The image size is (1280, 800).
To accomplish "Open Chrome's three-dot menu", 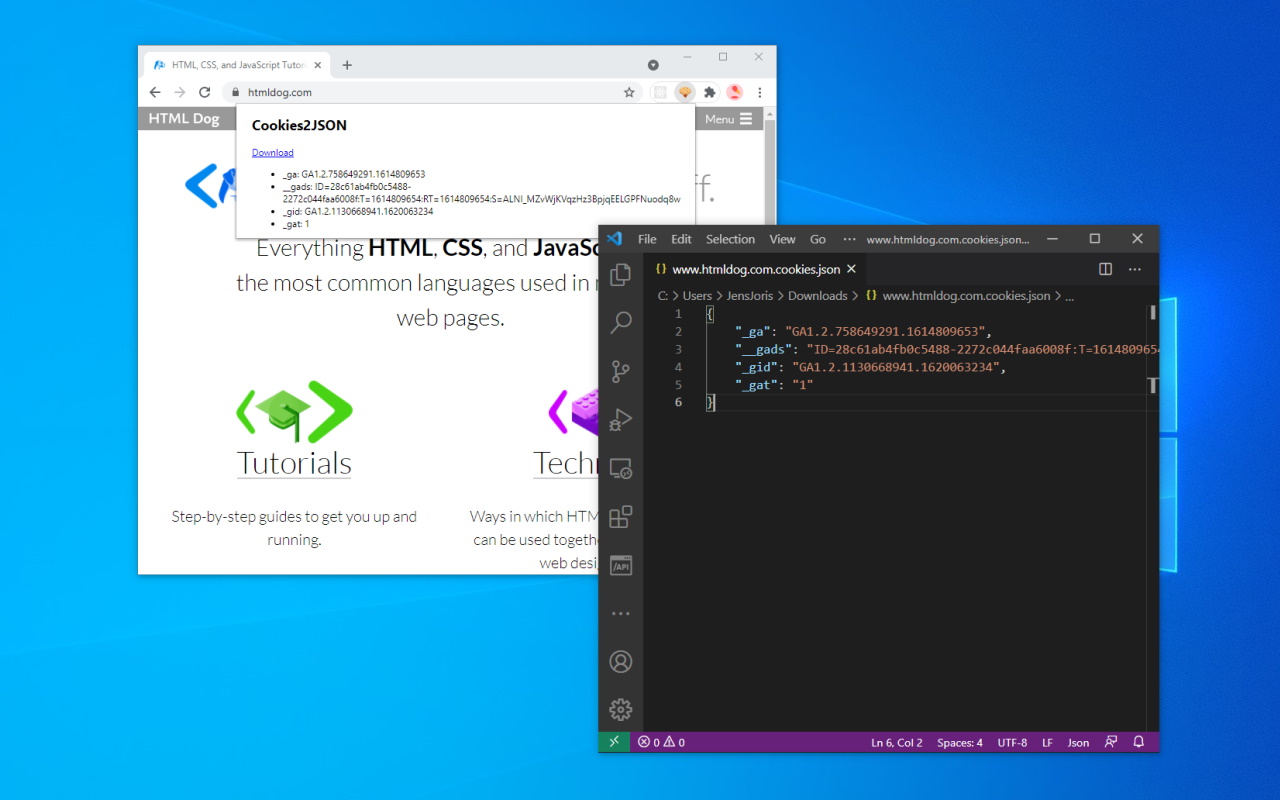I will pyautogui.click(x=759, y=91).
